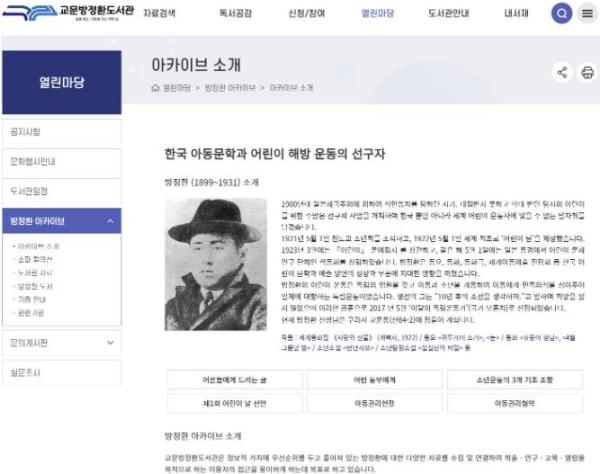
Task: Click the 소년운동의 3개 기초 조항 button
Action: coord(515,380)
